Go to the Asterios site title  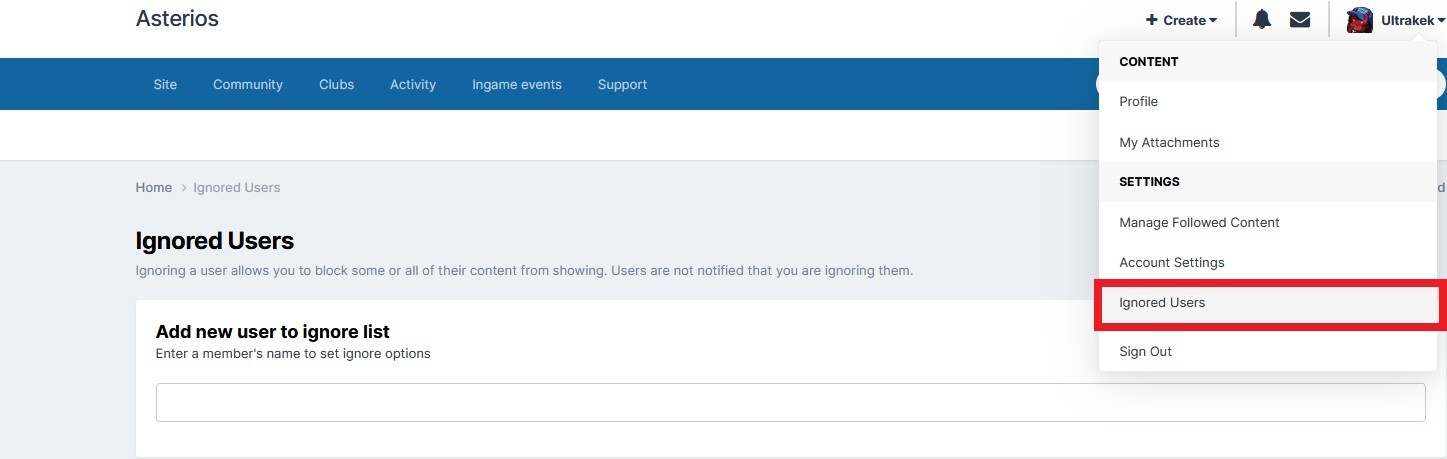[177, 19]
